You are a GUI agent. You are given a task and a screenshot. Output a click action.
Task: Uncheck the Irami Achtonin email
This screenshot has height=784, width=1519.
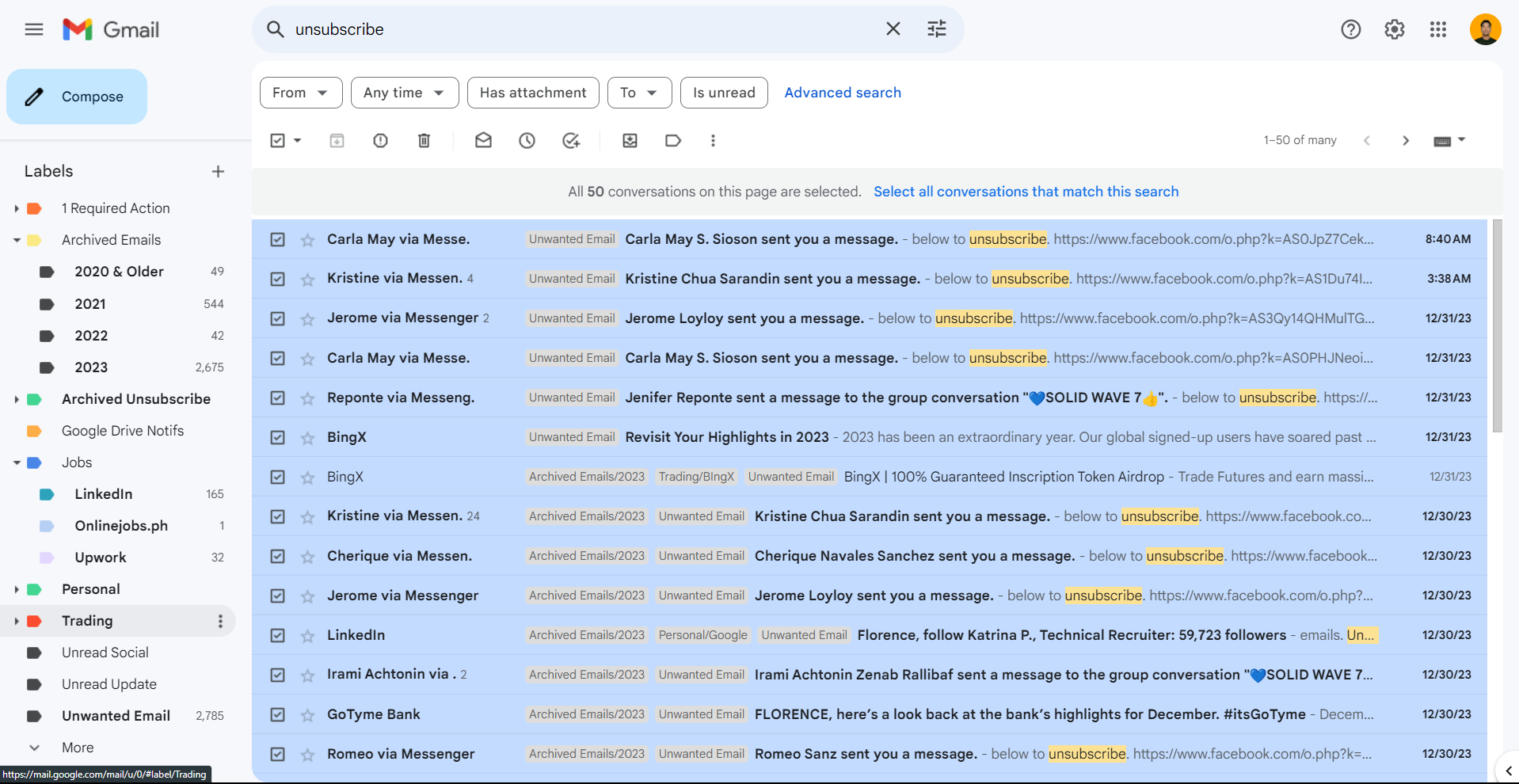[x=278, y=675]
